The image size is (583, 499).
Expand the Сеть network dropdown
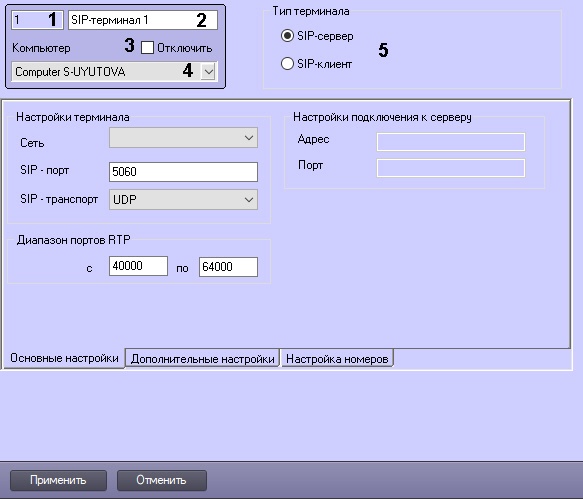[x=183, y=138]
